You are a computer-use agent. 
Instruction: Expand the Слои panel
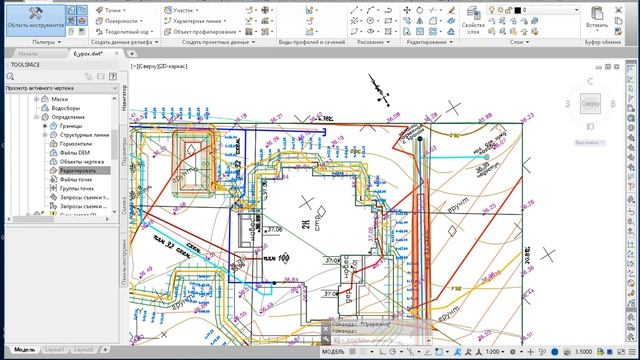(519, 42)
